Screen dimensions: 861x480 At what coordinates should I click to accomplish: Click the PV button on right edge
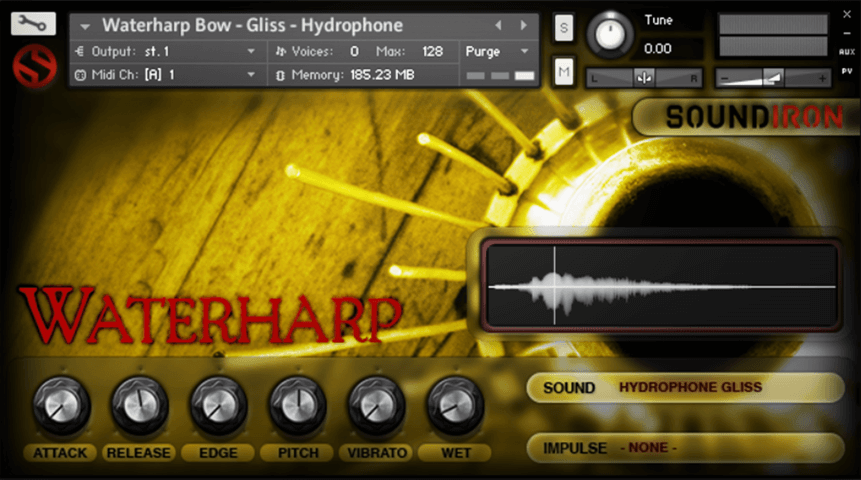(x=847, y=71)
